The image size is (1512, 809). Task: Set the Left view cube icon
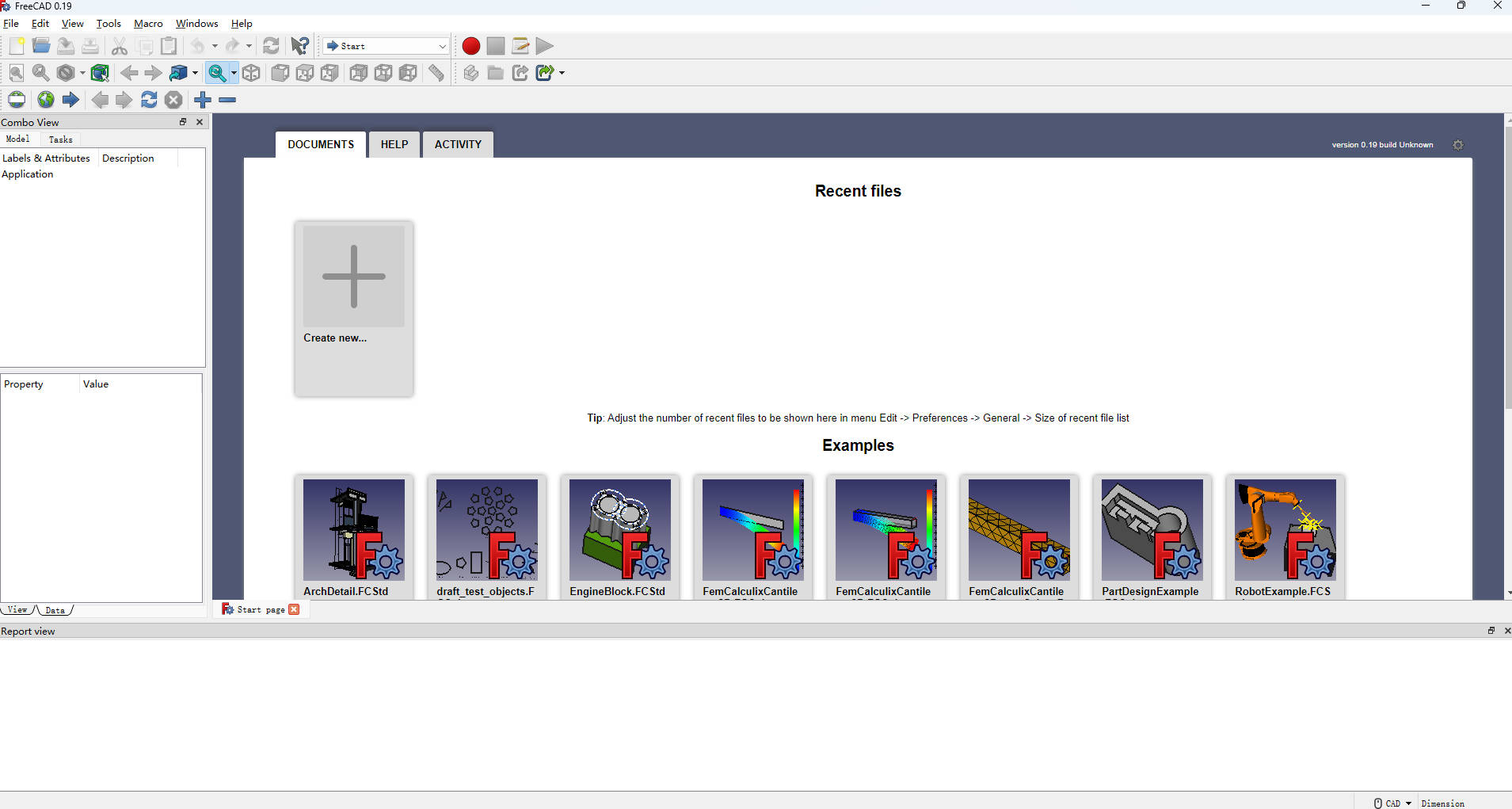pyautogui.click(x=408, y=73)
